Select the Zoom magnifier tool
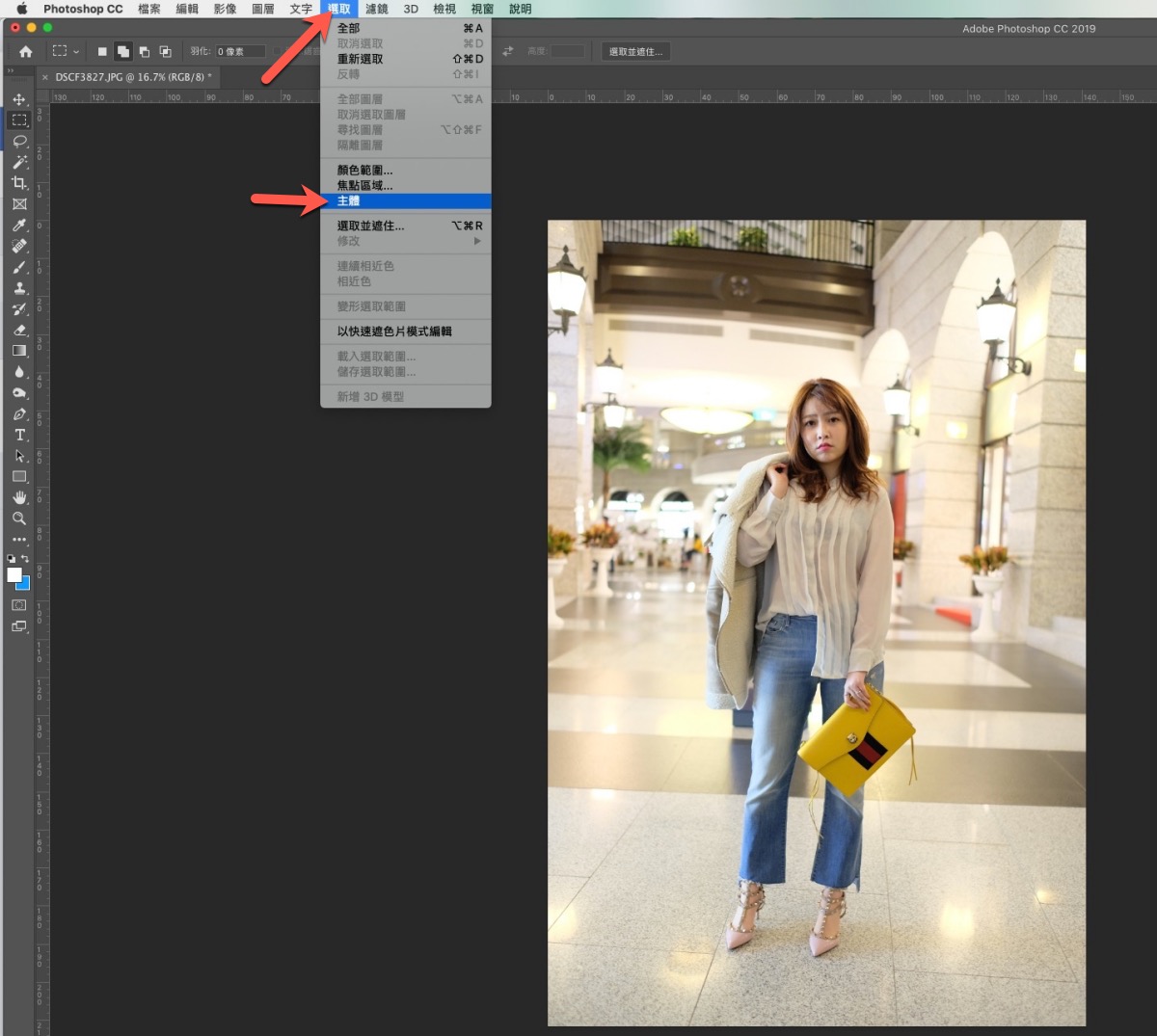Screen dimensions: 1157x1036 (x=19, y=518)
